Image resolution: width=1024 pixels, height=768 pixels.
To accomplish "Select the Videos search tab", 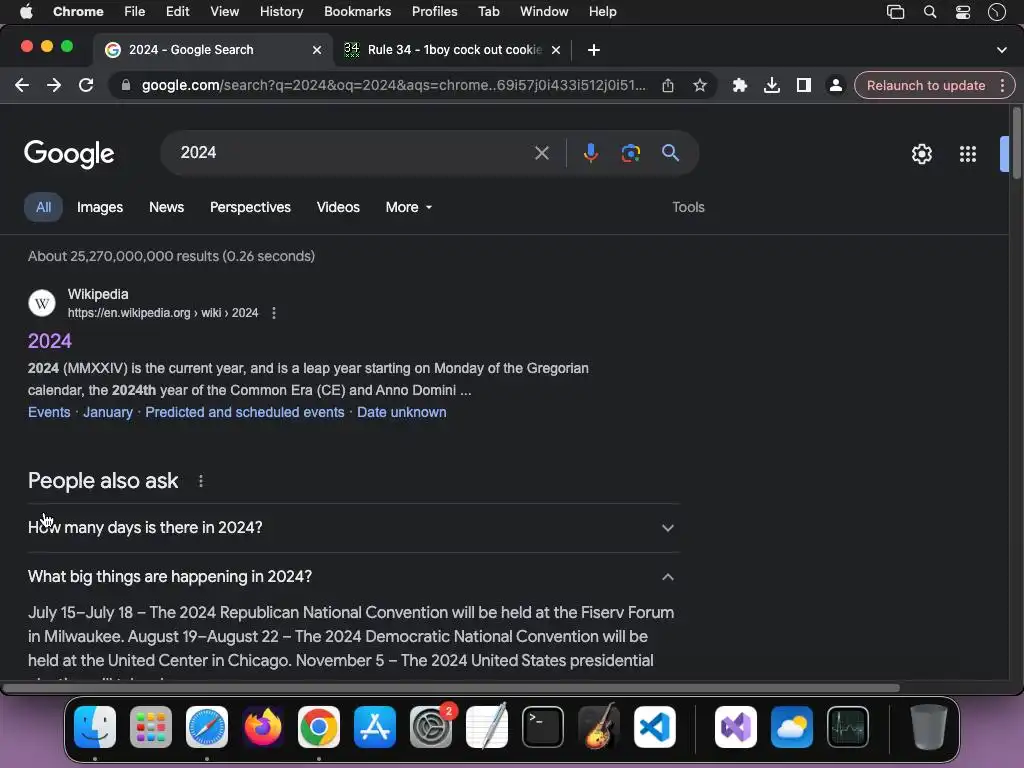I will pyautogui.click(x=338, y=207).
